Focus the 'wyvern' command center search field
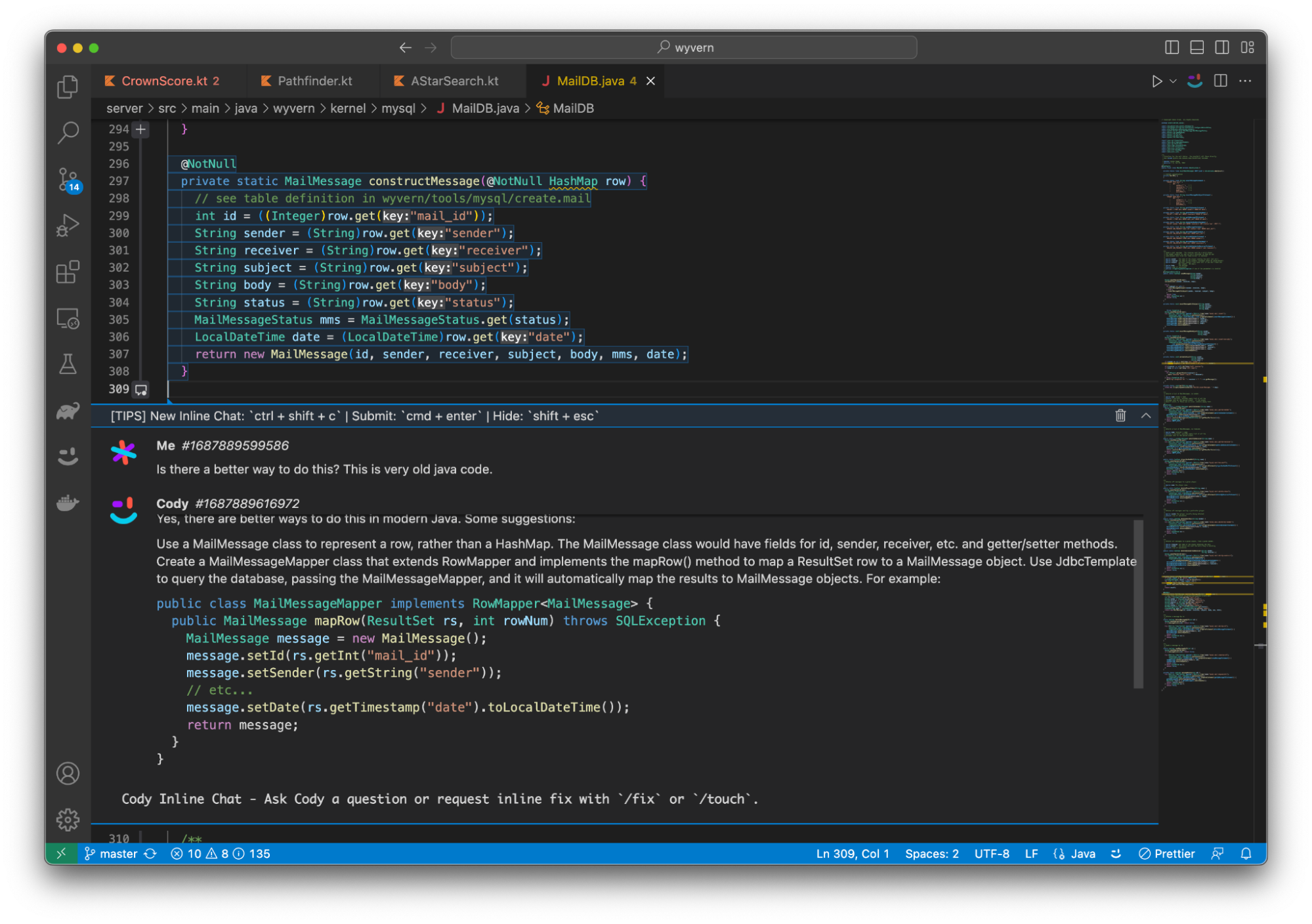The height and width of the screenshot is (924, 1312). (x=684, y=47)
